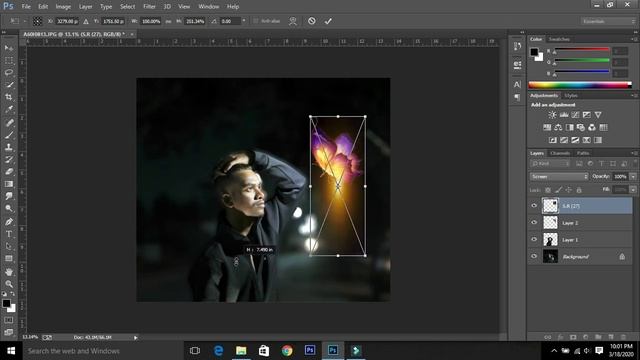Viewport: 640px width, 360px height.
Task: Open the Image menu
Action: [63, 7]
